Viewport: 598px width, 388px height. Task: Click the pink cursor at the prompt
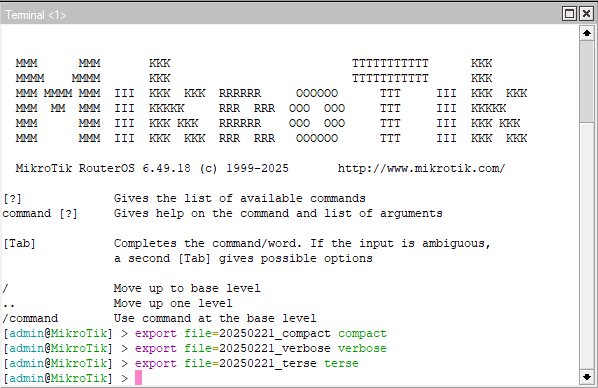pos(138,378)
